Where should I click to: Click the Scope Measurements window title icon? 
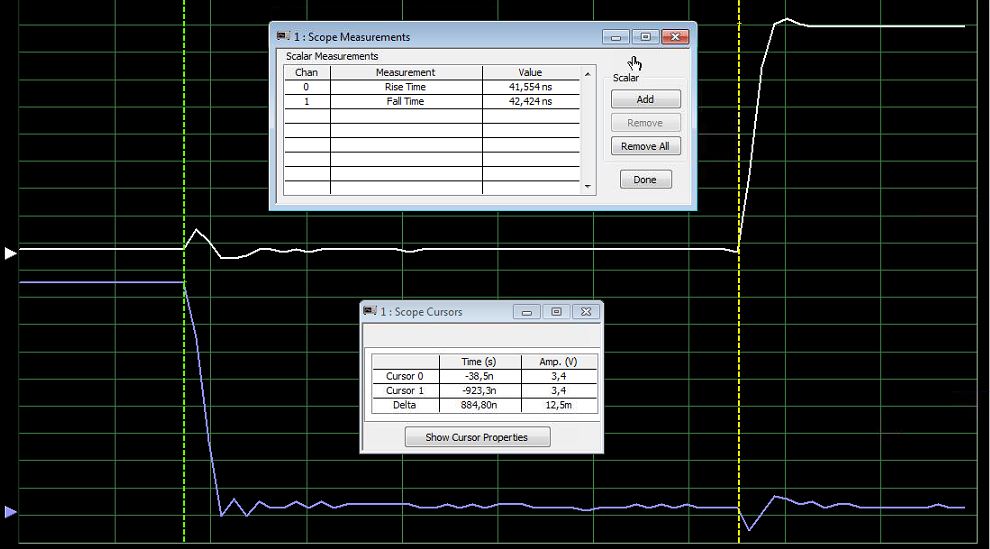(284, 37)
